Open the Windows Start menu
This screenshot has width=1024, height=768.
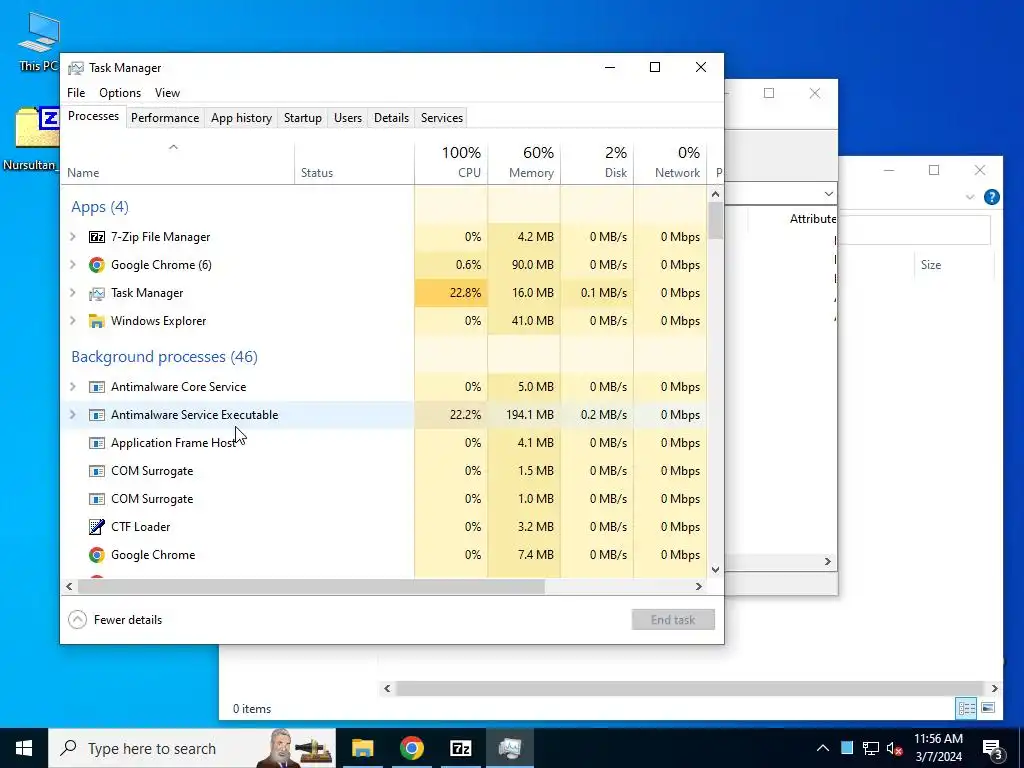[24, 748]
